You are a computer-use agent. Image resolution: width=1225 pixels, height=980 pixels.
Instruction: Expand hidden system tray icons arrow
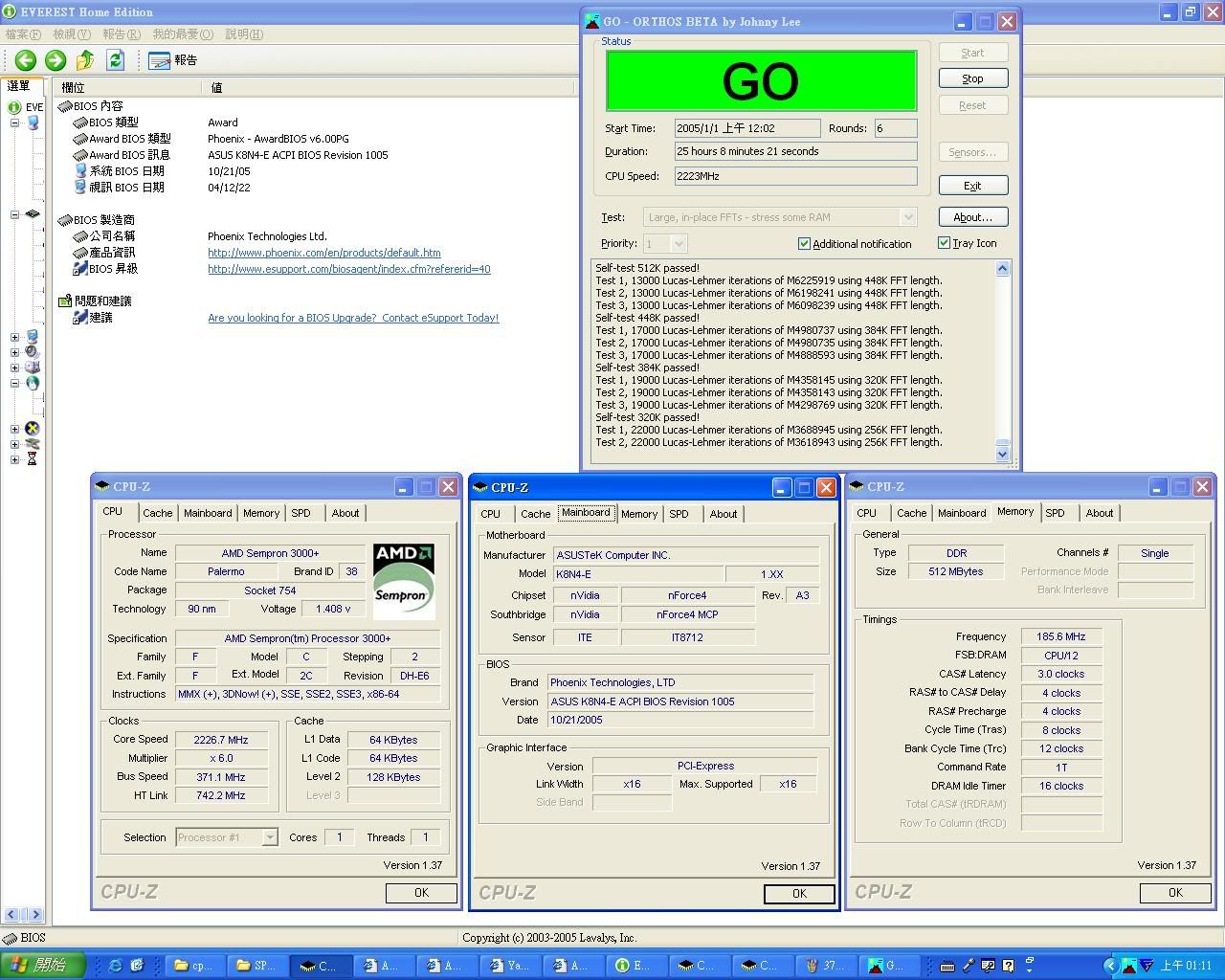point(1110,966)
